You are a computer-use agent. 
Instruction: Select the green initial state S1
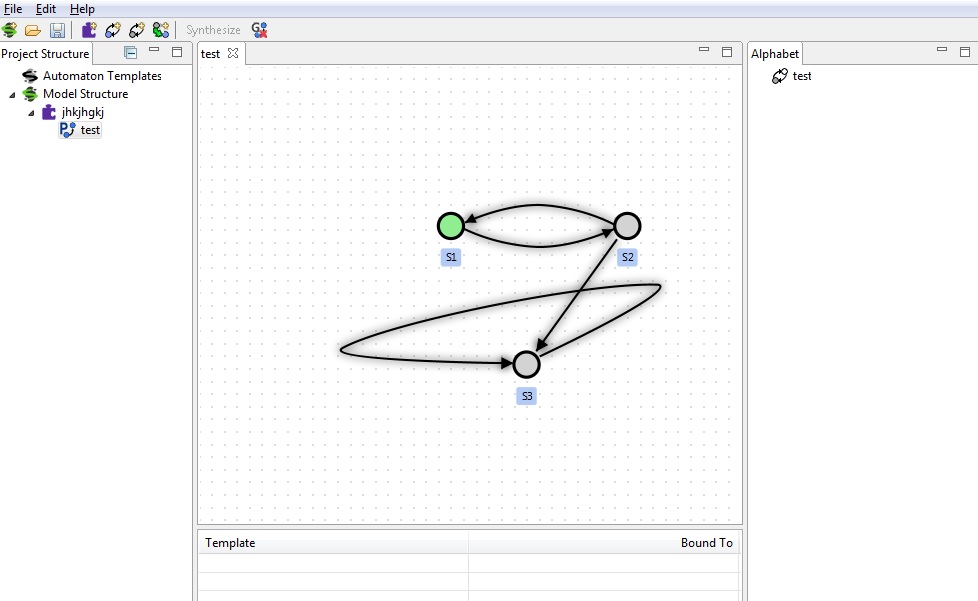click(450, 226)
